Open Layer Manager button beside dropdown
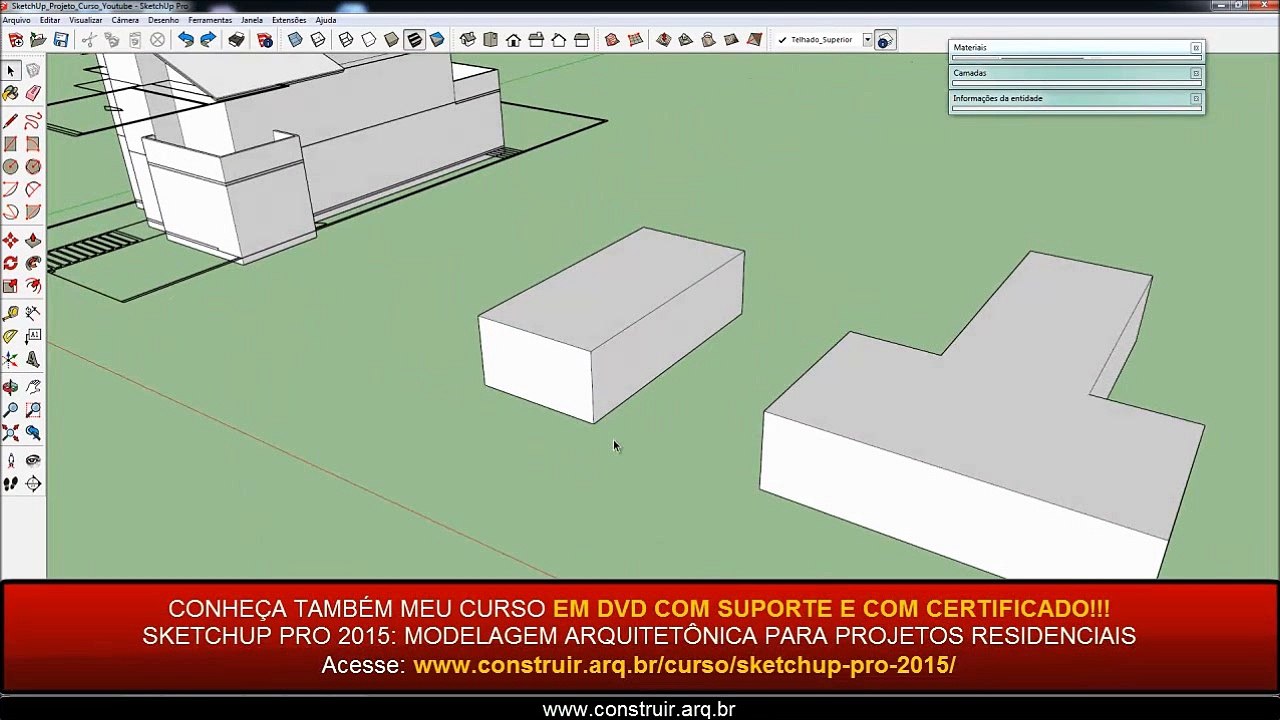 tap(885, 40)
